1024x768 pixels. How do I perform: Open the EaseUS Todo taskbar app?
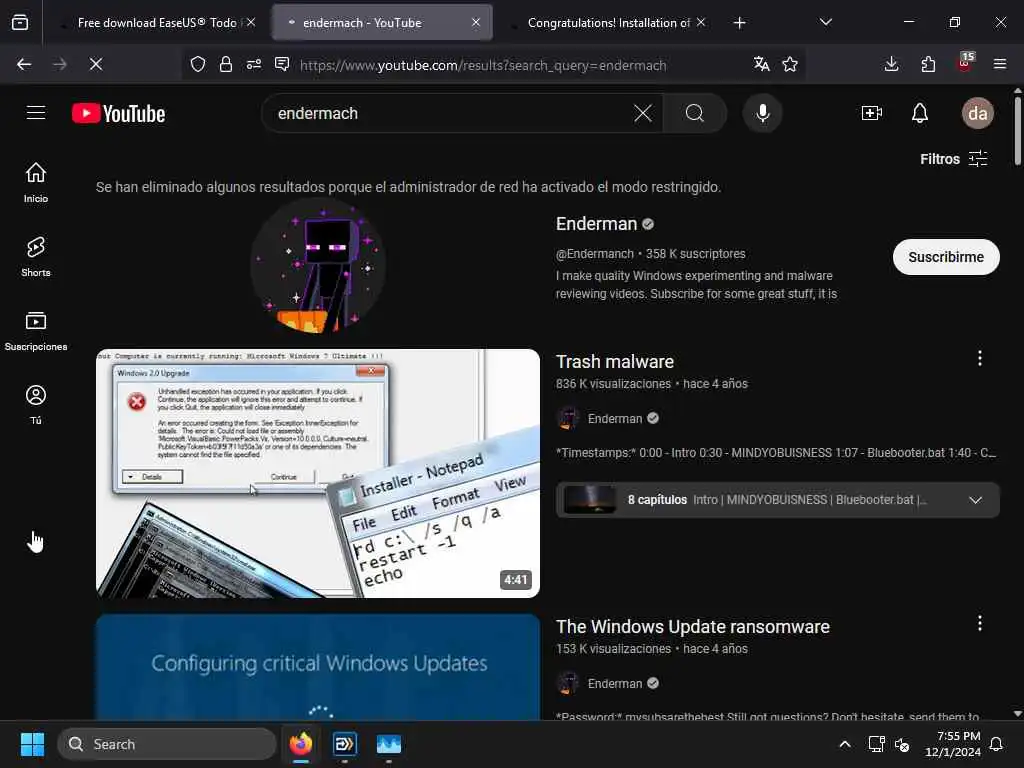click(x=345, y=744)
